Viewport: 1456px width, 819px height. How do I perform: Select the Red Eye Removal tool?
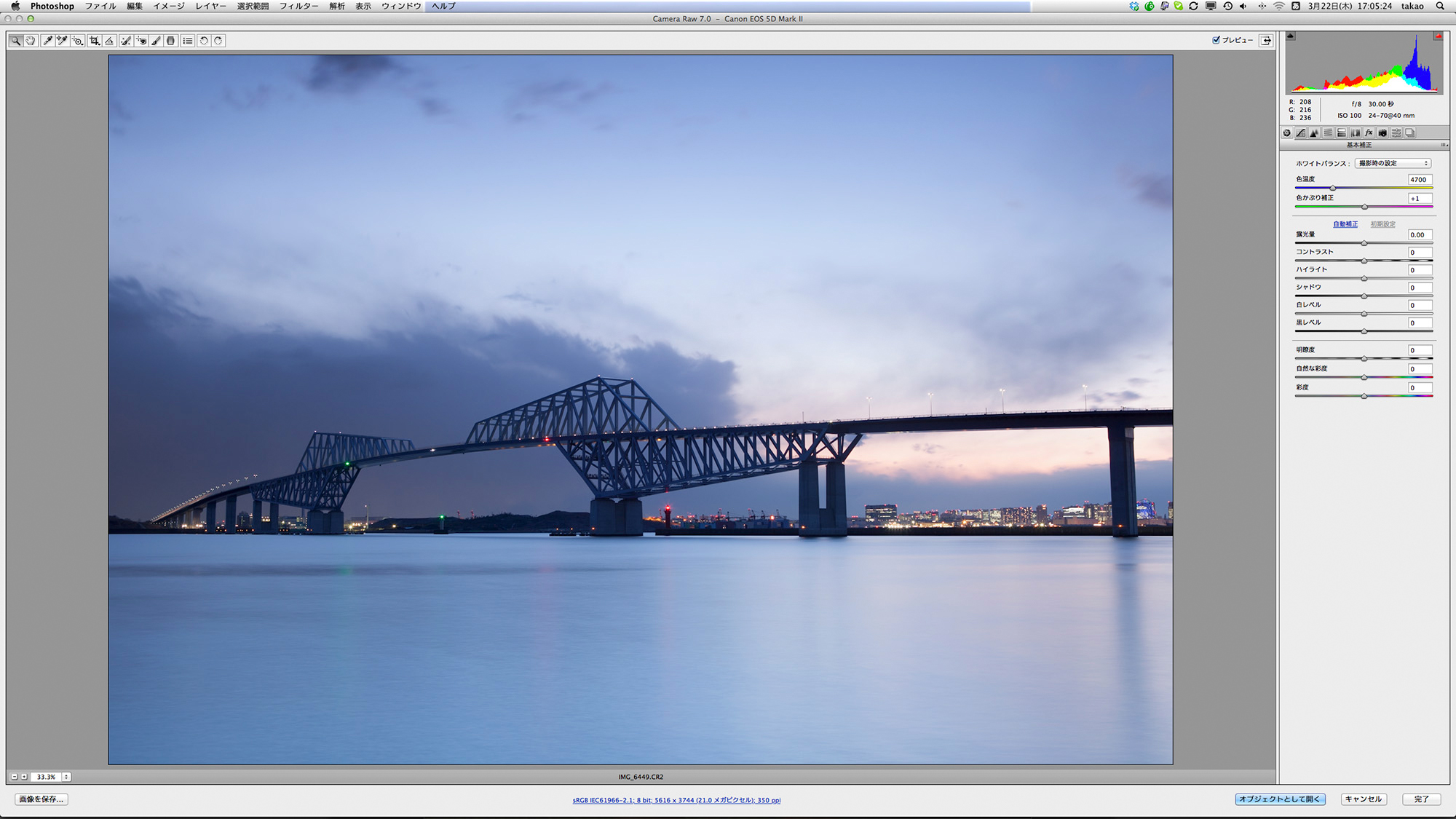coord(141,41)
